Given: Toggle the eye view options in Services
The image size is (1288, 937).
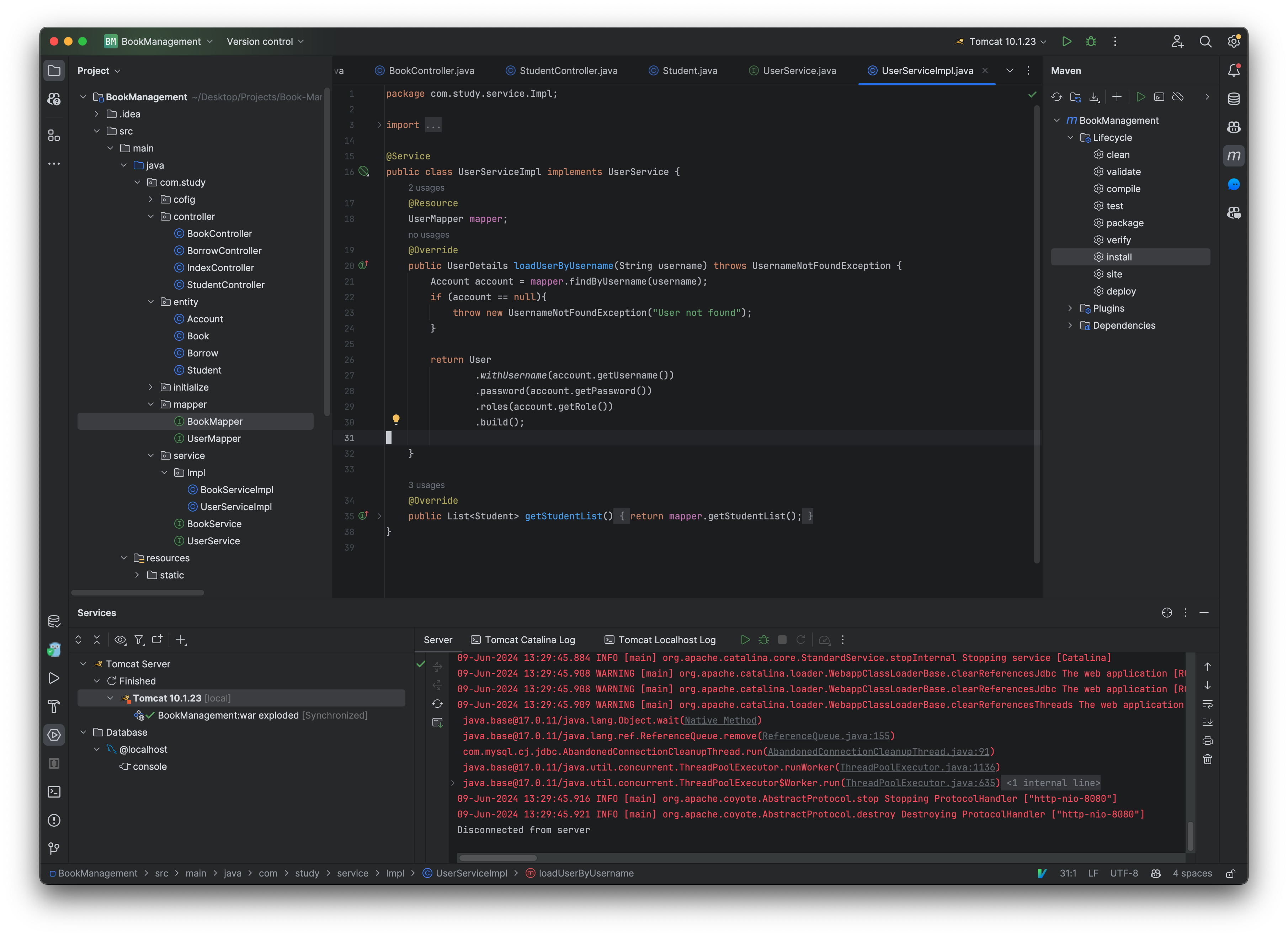Looking at the screenshot, I should click(120, 639).
